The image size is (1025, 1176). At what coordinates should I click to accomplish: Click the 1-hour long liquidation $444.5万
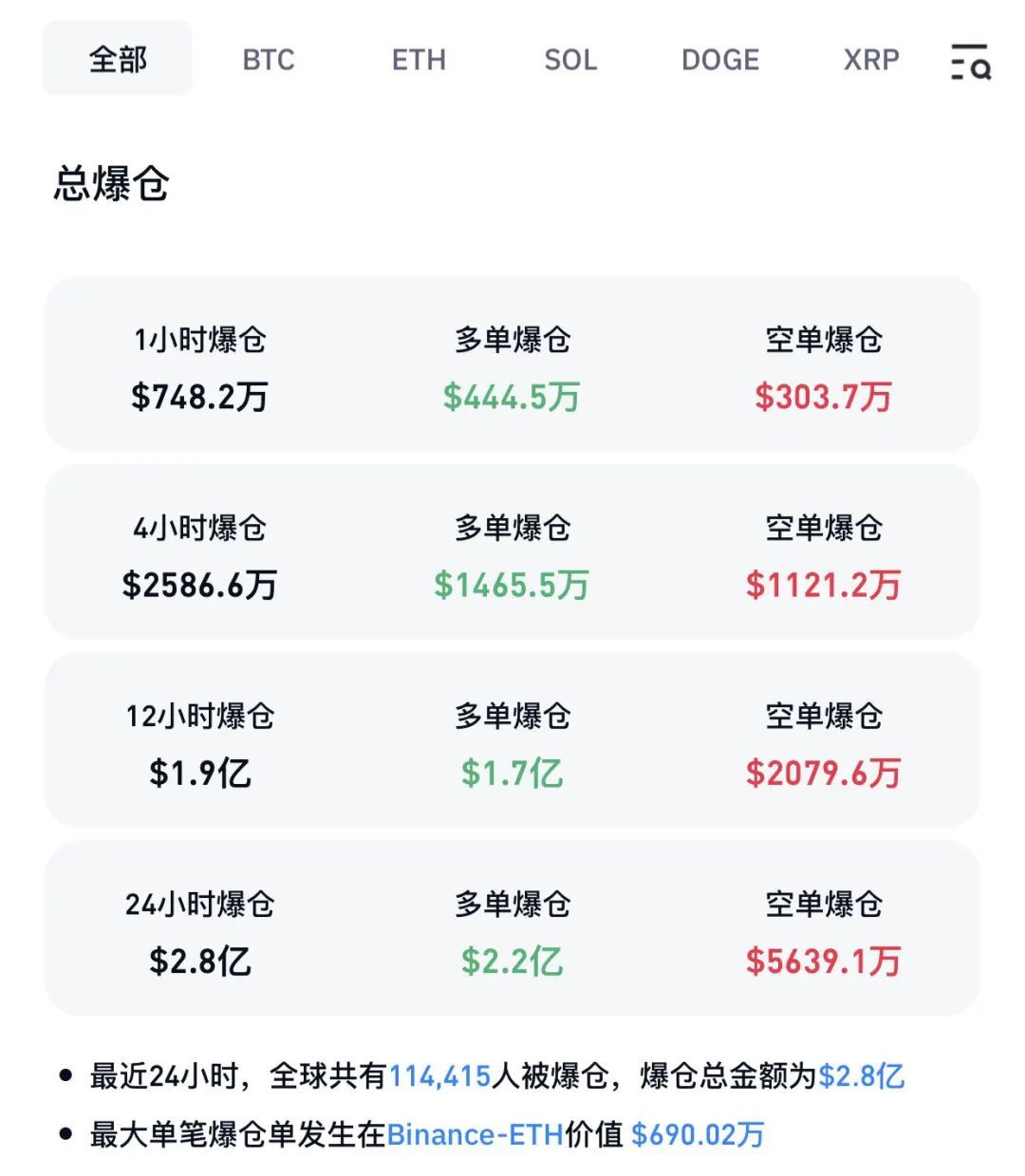pos(512,397)
